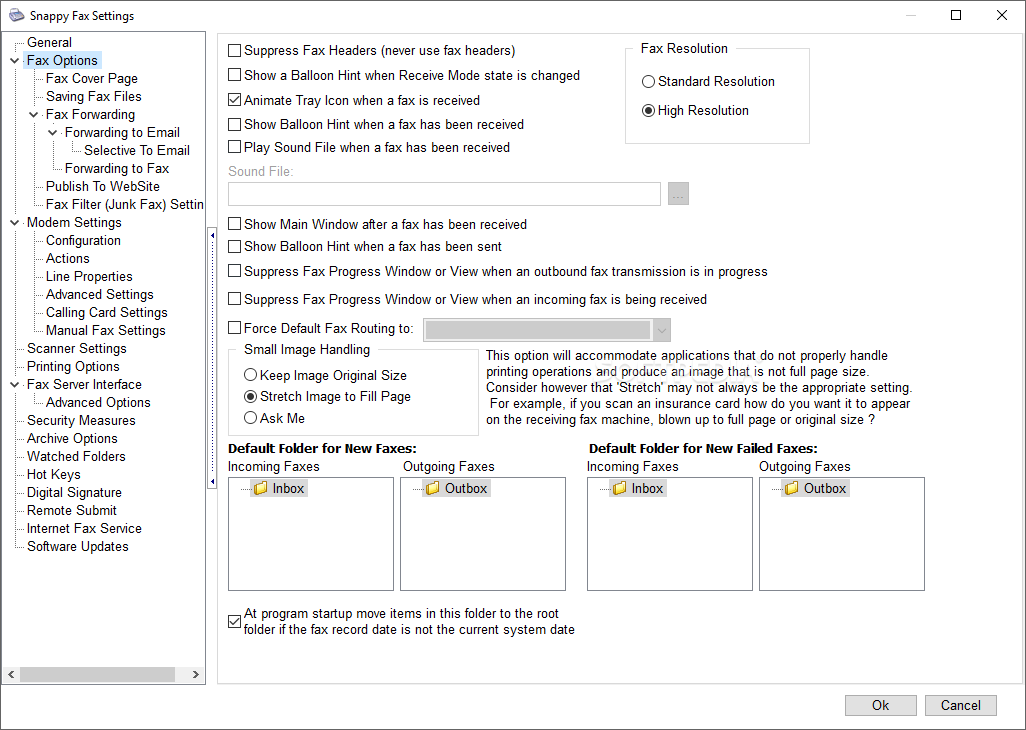Open Digital Signature settings

[74, 492]
